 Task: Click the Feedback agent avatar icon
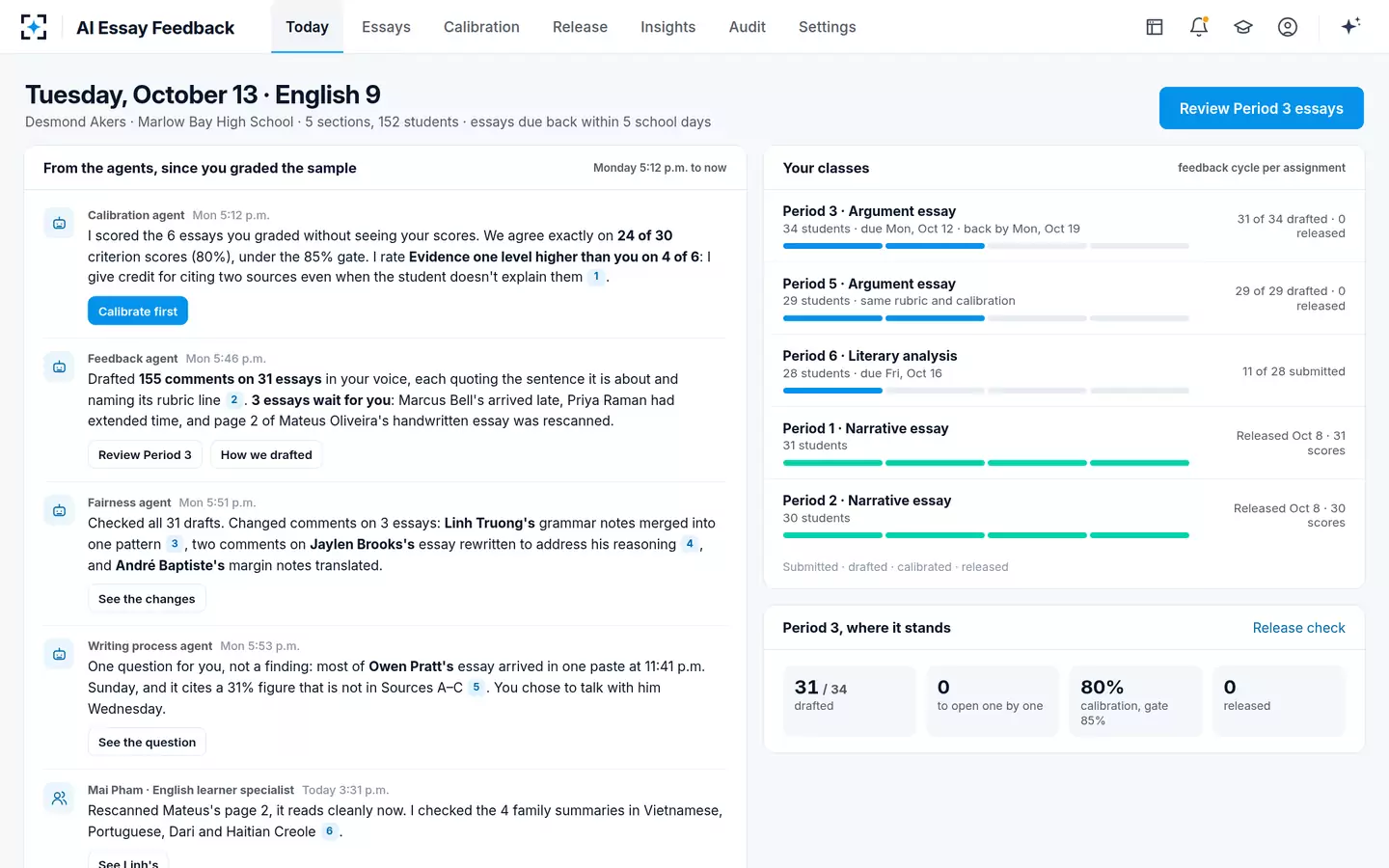point(59,367)
